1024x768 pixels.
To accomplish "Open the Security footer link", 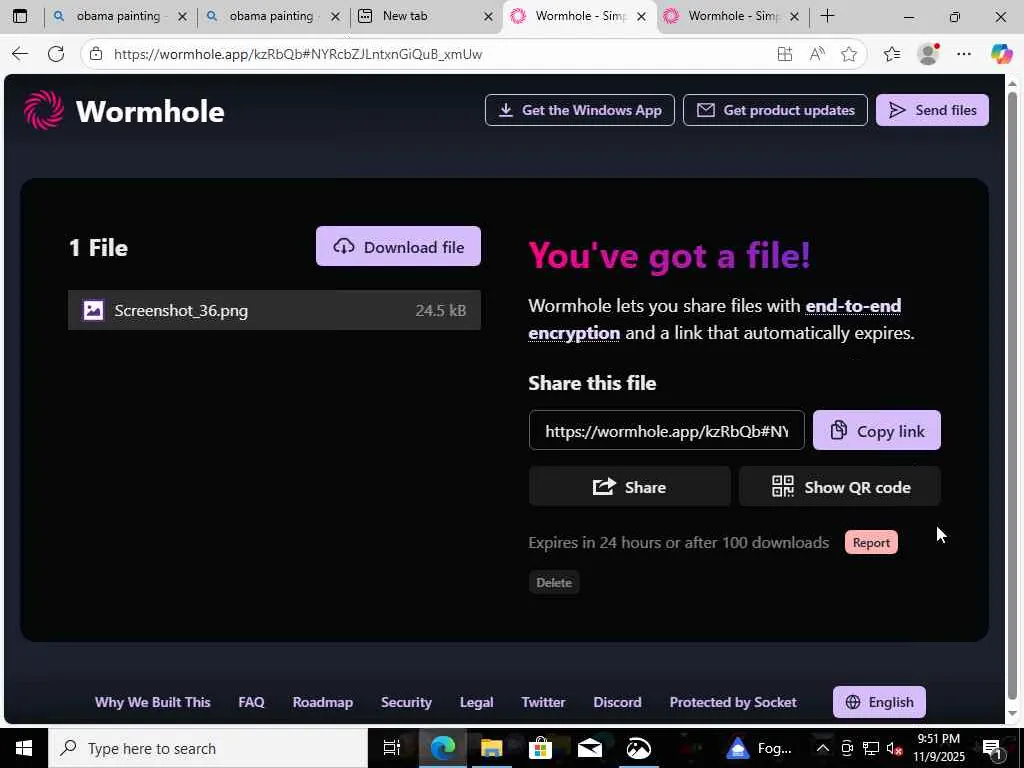I will point(406,702).
